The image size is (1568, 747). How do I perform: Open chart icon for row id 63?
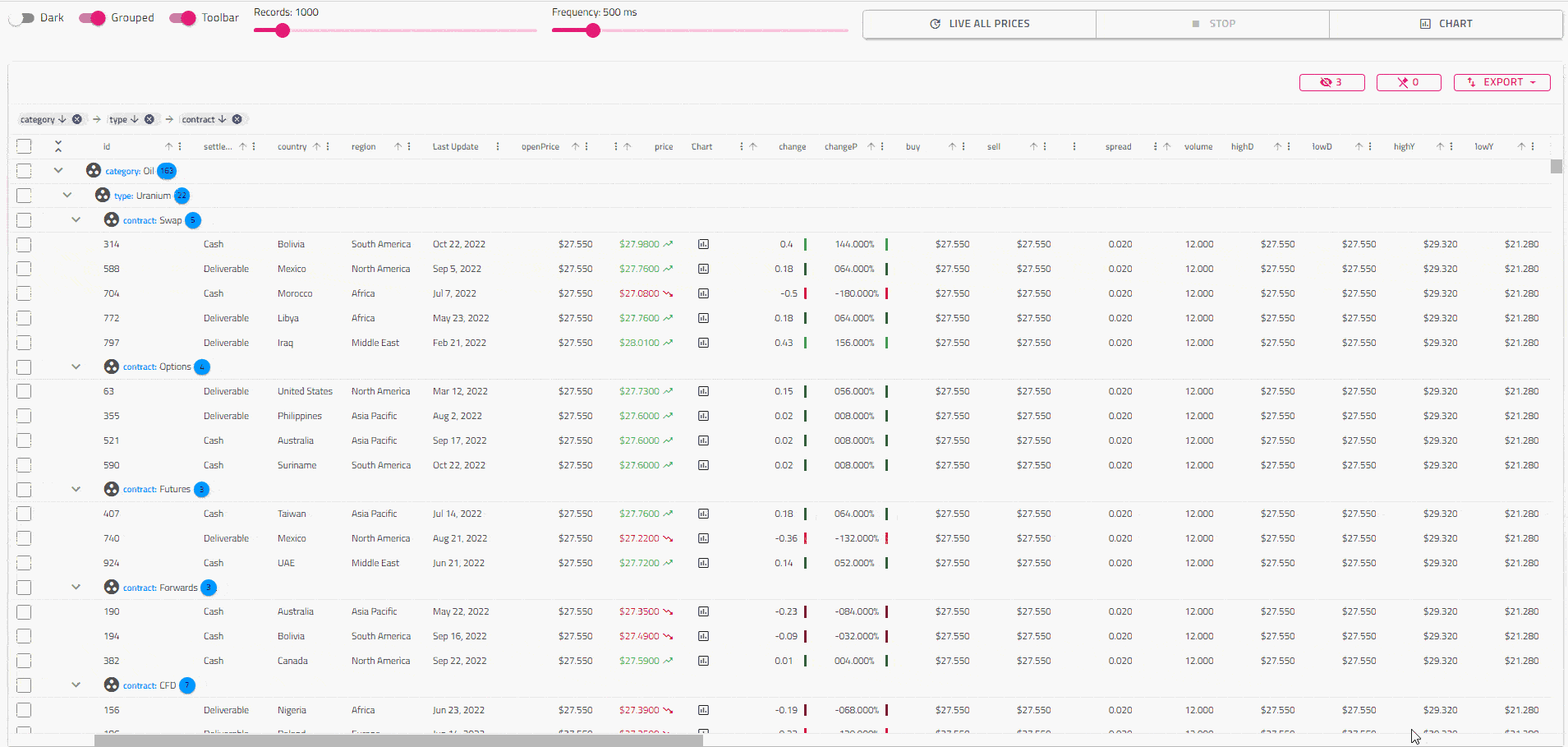pyautogui.click(x=703, y=391)
